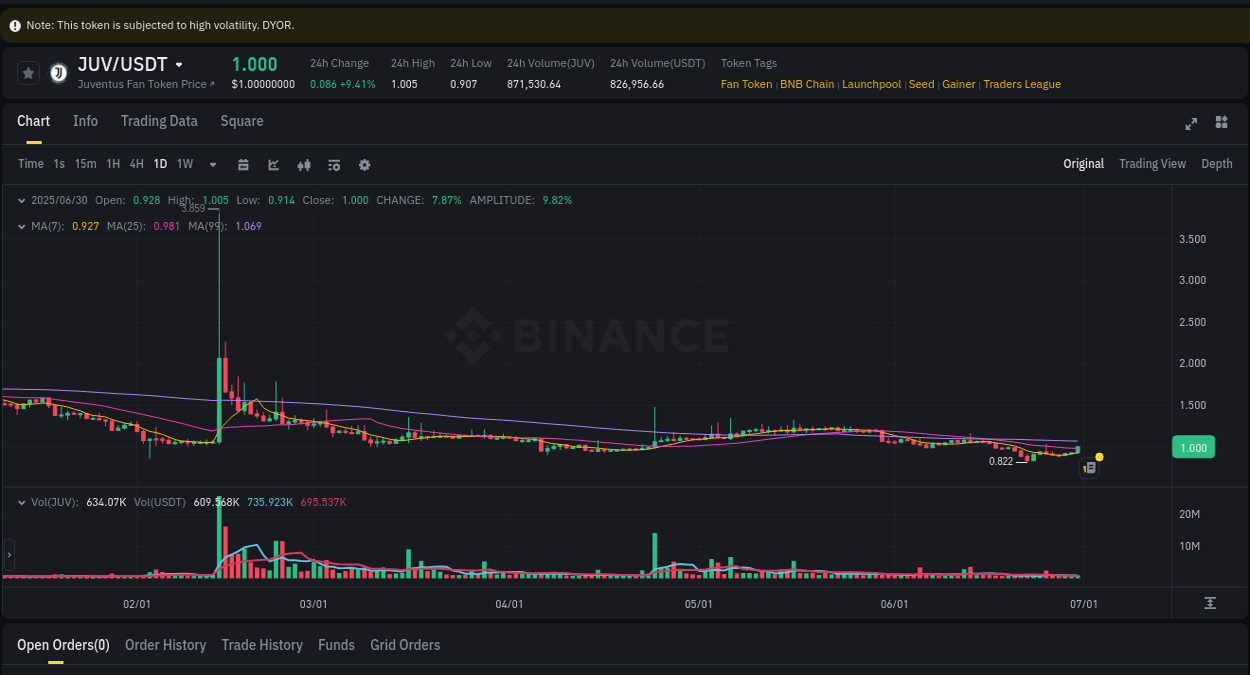Collapse the Vol(JUV) volume indicator row
The height and width of the screenshot is (675, 1250).
click(x=20, y=502)
